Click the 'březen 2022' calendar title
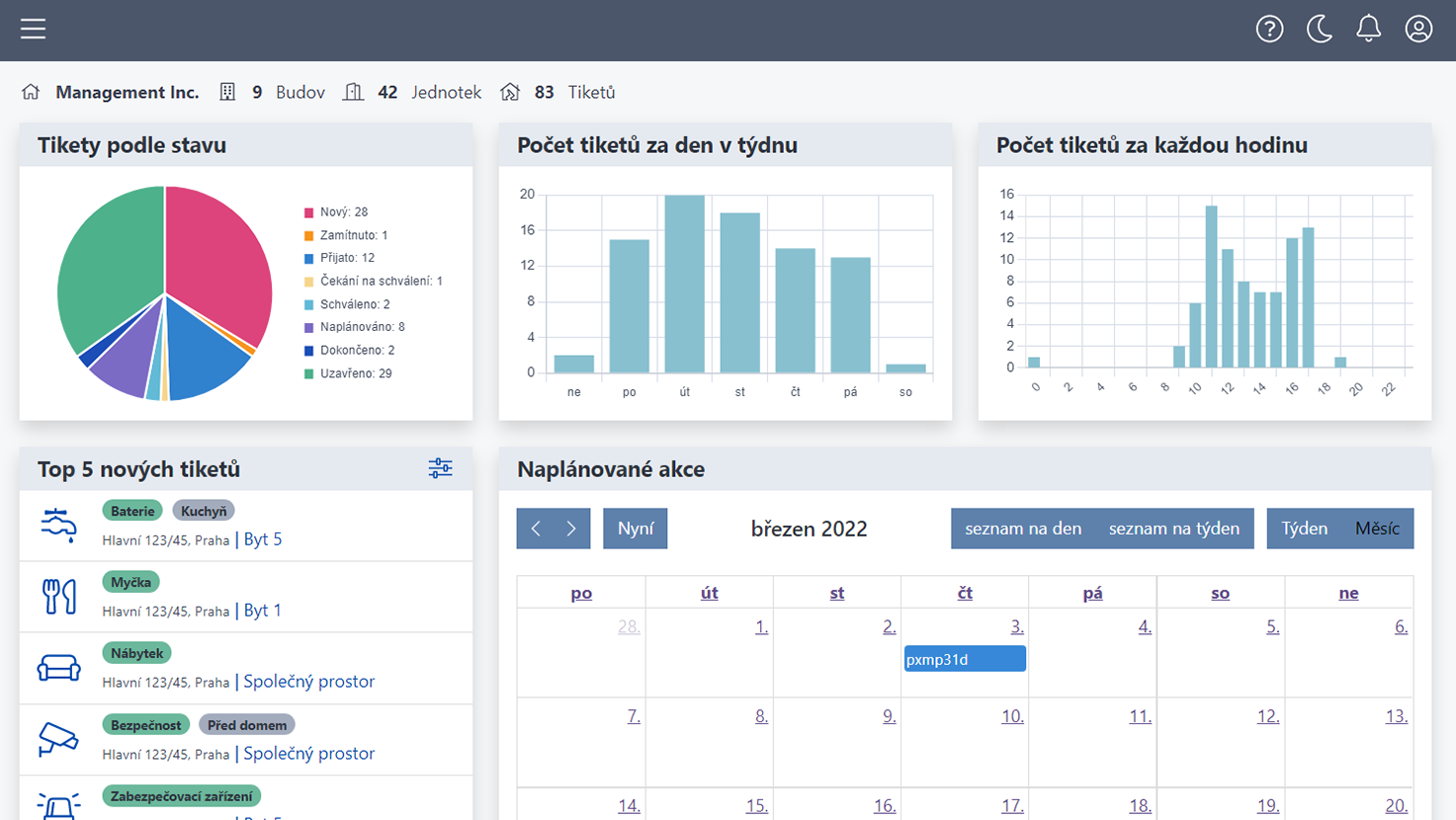Screen dimensions: 1456x820 coord(810,529)
